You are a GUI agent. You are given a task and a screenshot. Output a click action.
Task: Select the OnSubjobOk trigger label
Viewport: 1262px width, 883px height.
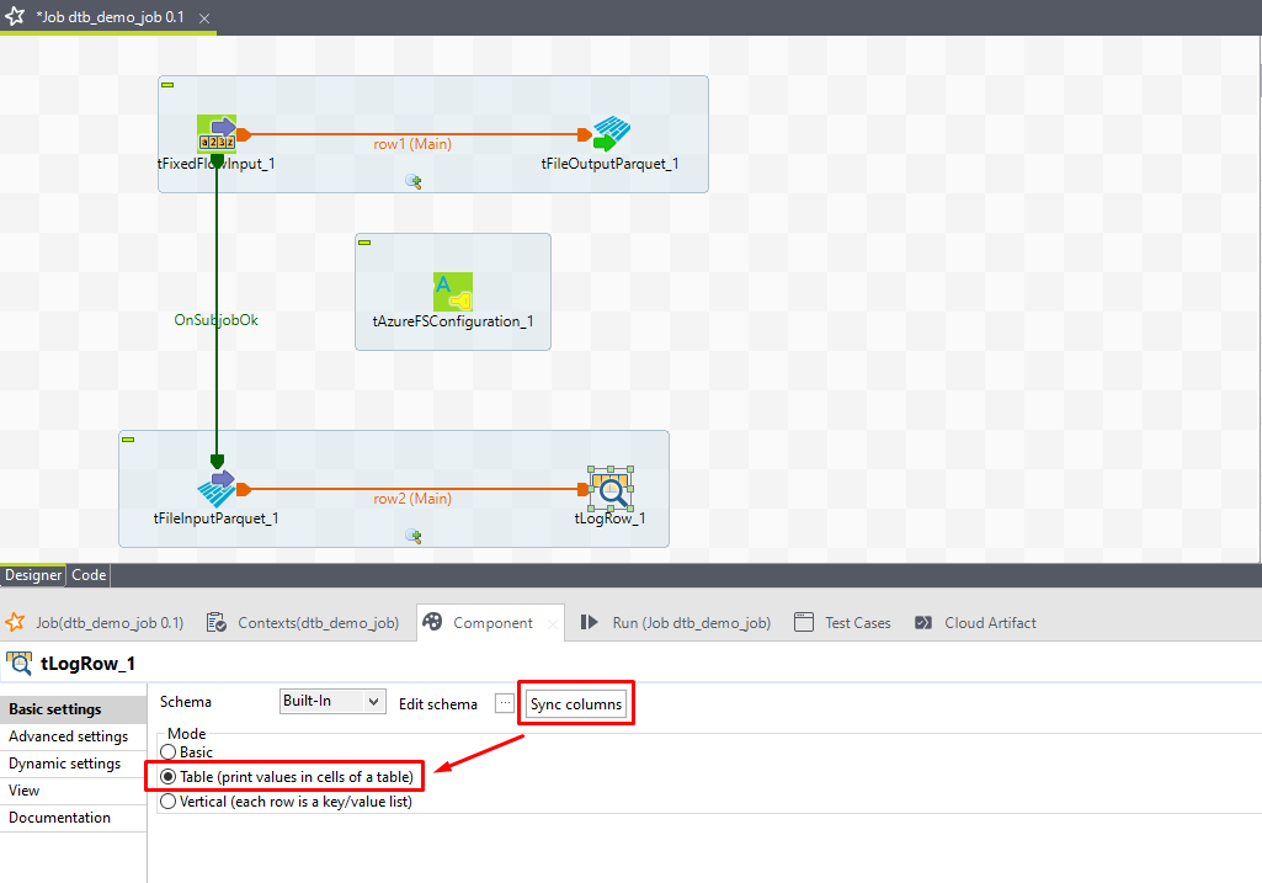[x=216, y=320]
